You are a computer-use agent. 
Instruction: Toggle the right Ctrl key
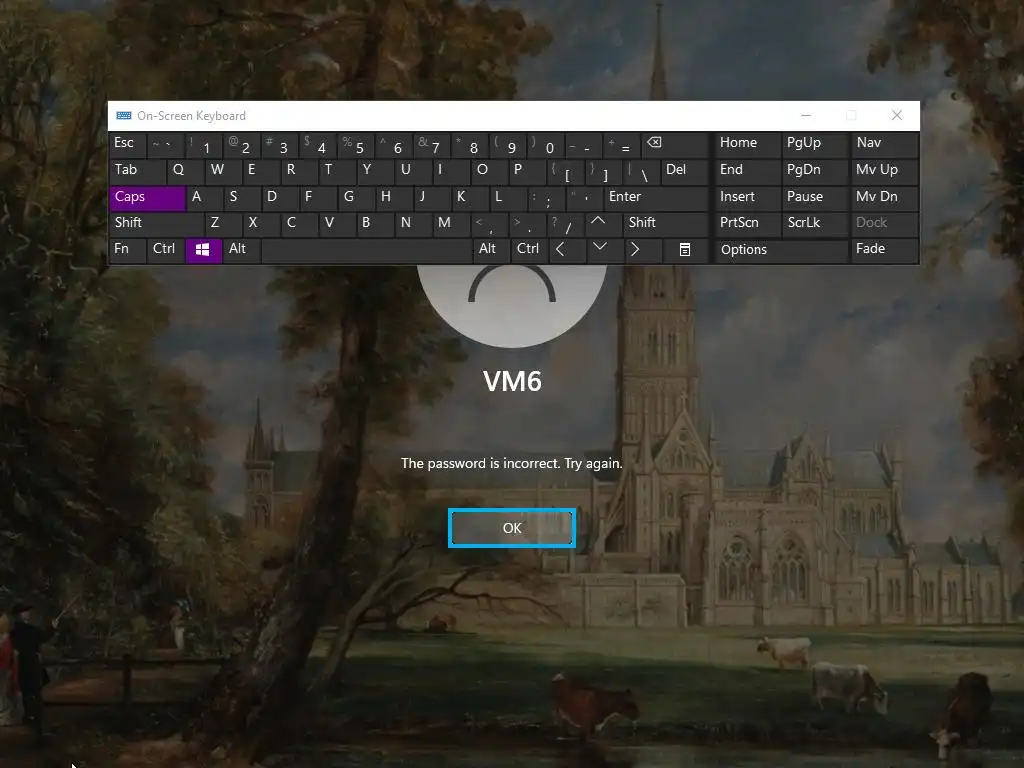529,250
